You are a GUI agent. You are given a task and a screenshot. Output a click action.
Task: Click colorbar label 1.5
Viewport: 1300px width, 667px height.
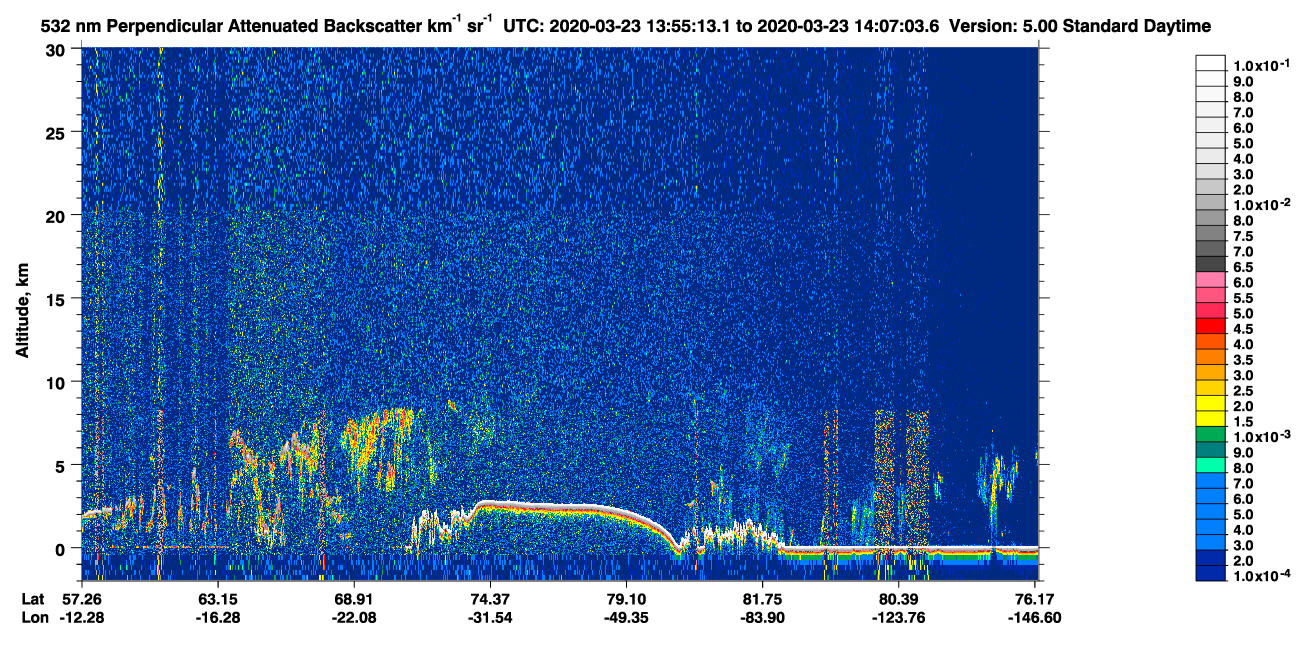point(1244,422)
